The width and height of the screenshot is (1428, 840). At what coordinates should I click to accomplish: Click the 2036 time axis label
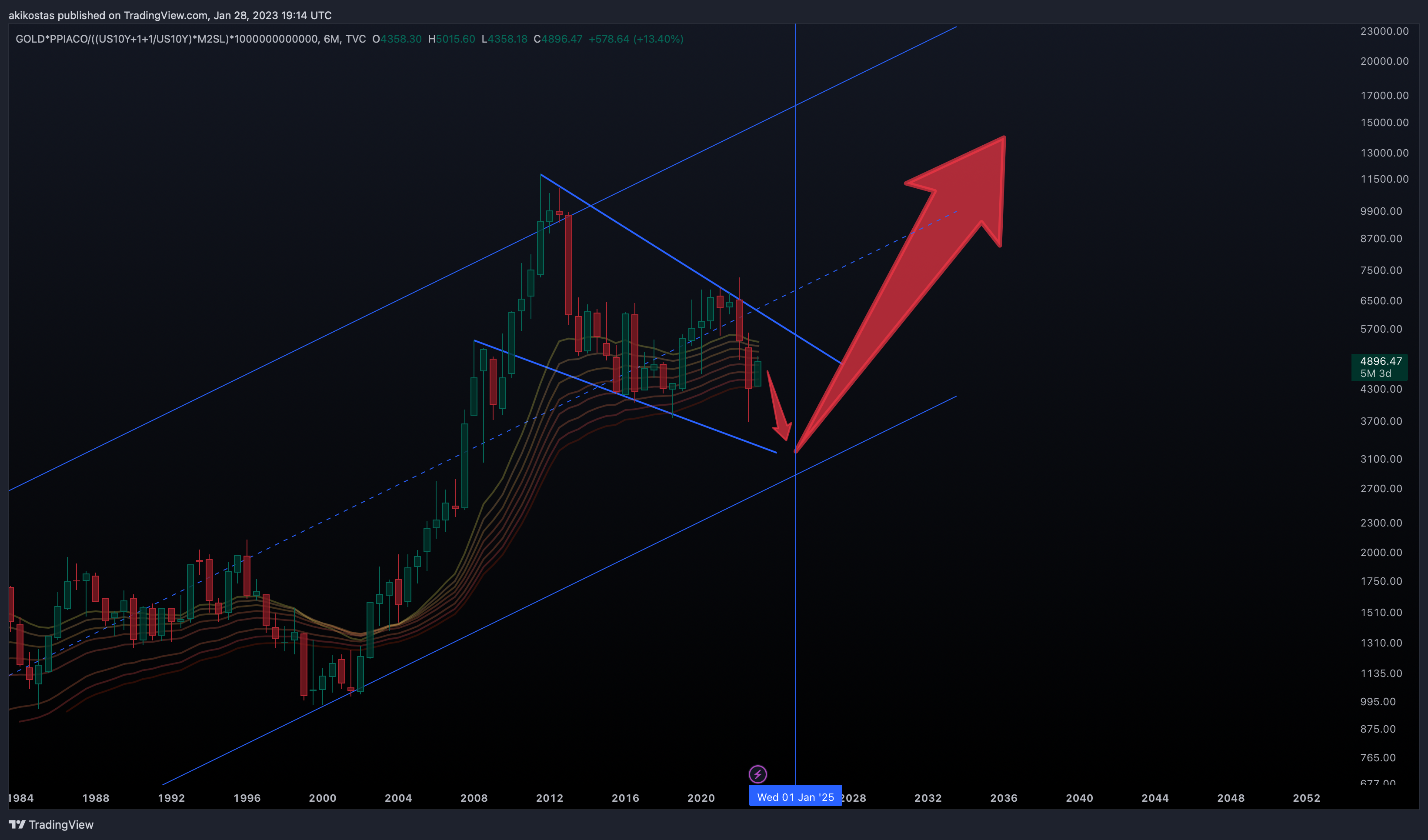[x=1004, y=798]
